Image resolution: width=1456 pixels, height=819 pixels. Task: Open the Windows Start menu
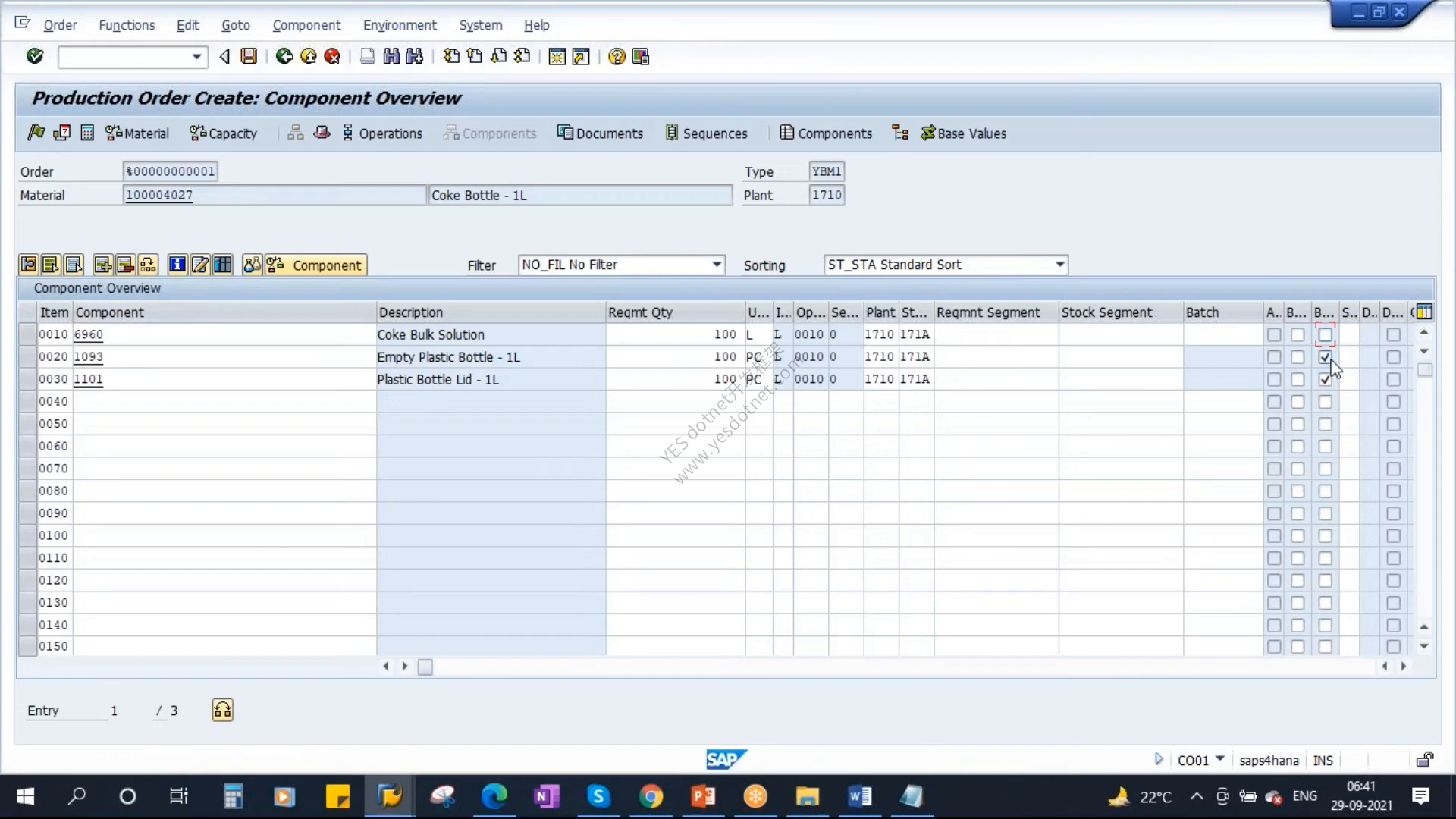point(25,796)
